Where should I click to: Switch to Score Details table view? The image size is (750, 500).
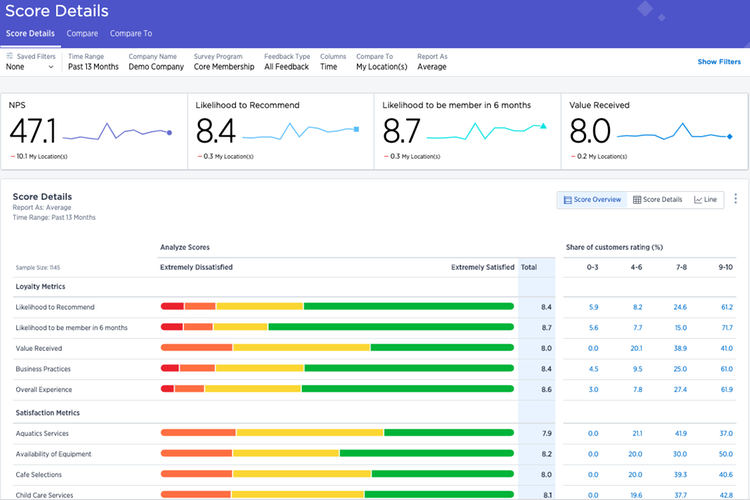click(657, 200)
